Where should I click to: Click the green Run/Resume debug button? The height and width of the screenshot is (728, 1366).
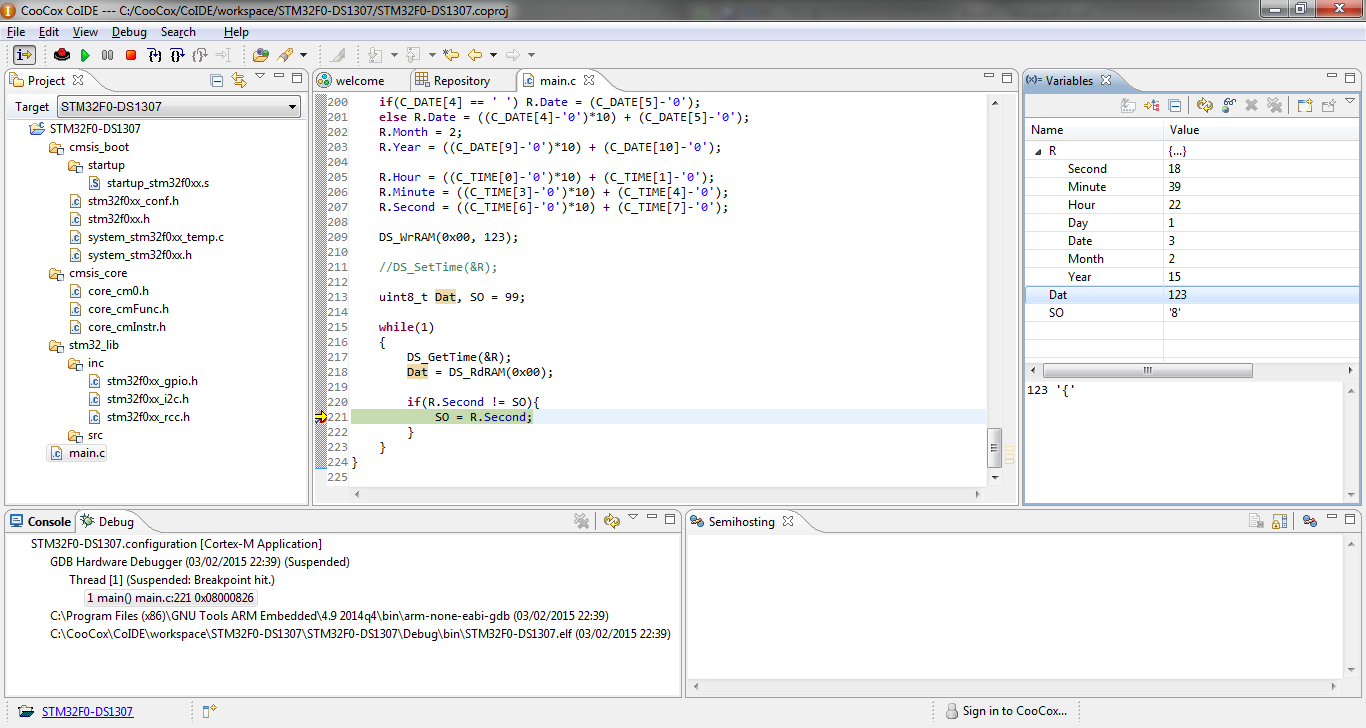point(85,55)
